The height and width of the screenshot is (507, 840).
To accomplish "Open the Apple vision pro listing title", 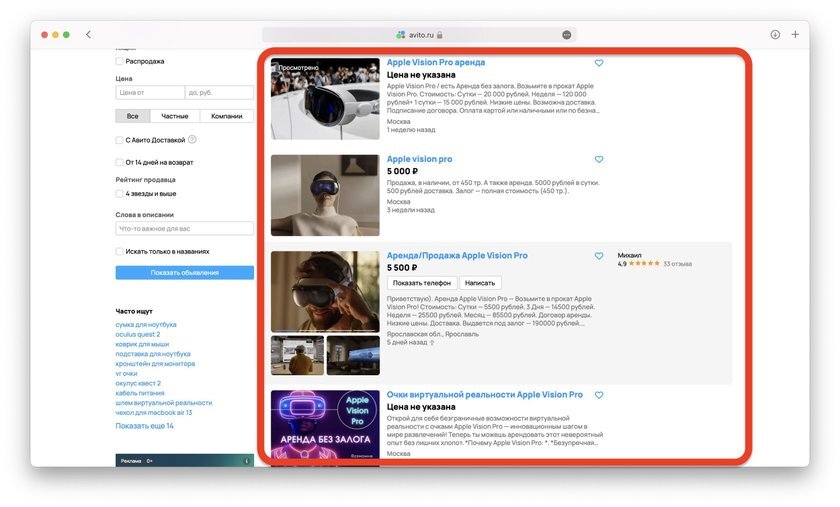I will (419, 159).
